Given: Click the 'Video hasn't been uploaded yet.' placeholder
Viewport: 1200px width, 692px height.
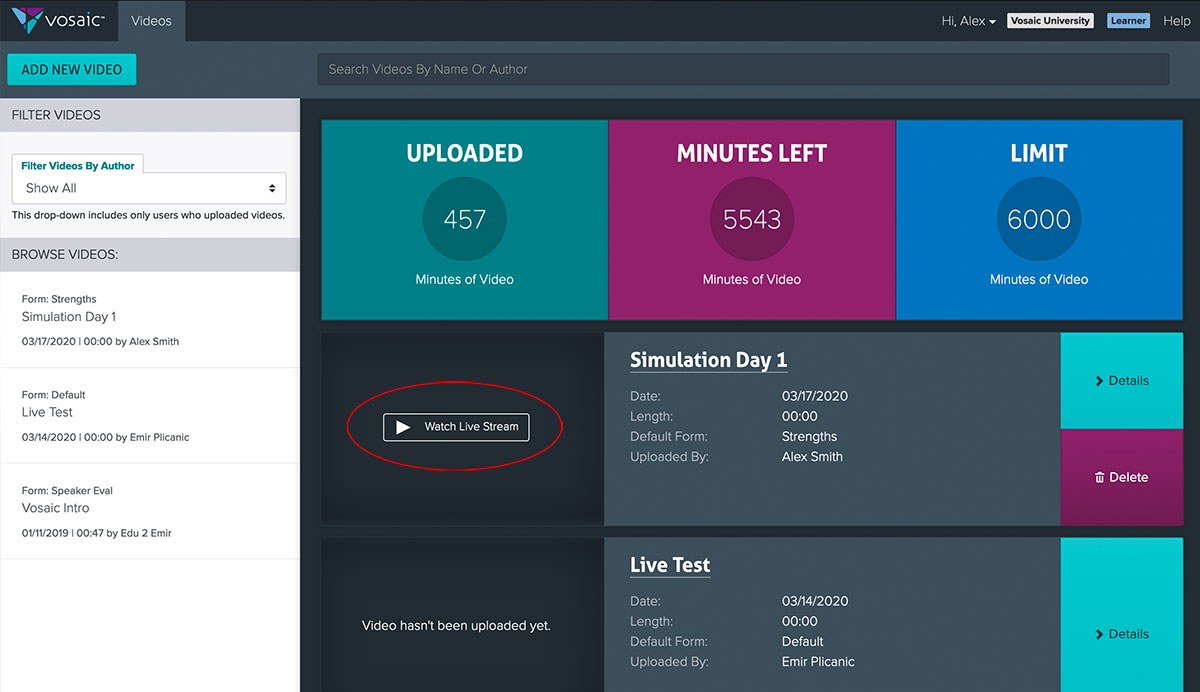Looking at the screenshot, I should point(456,626).
